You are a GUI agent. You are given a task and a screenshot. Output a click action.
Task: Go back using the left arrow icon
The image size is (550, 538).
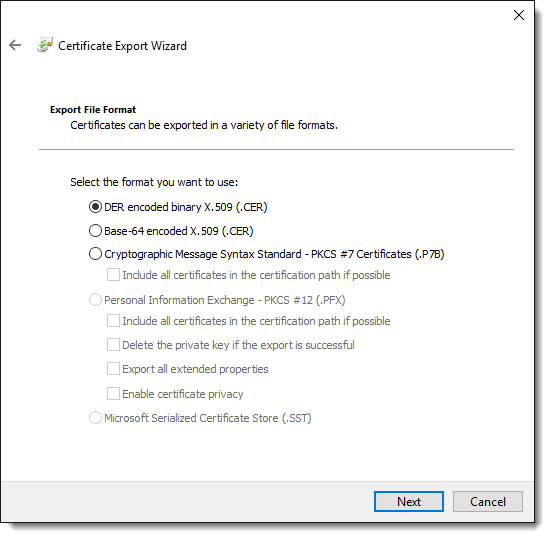point(15,45)
